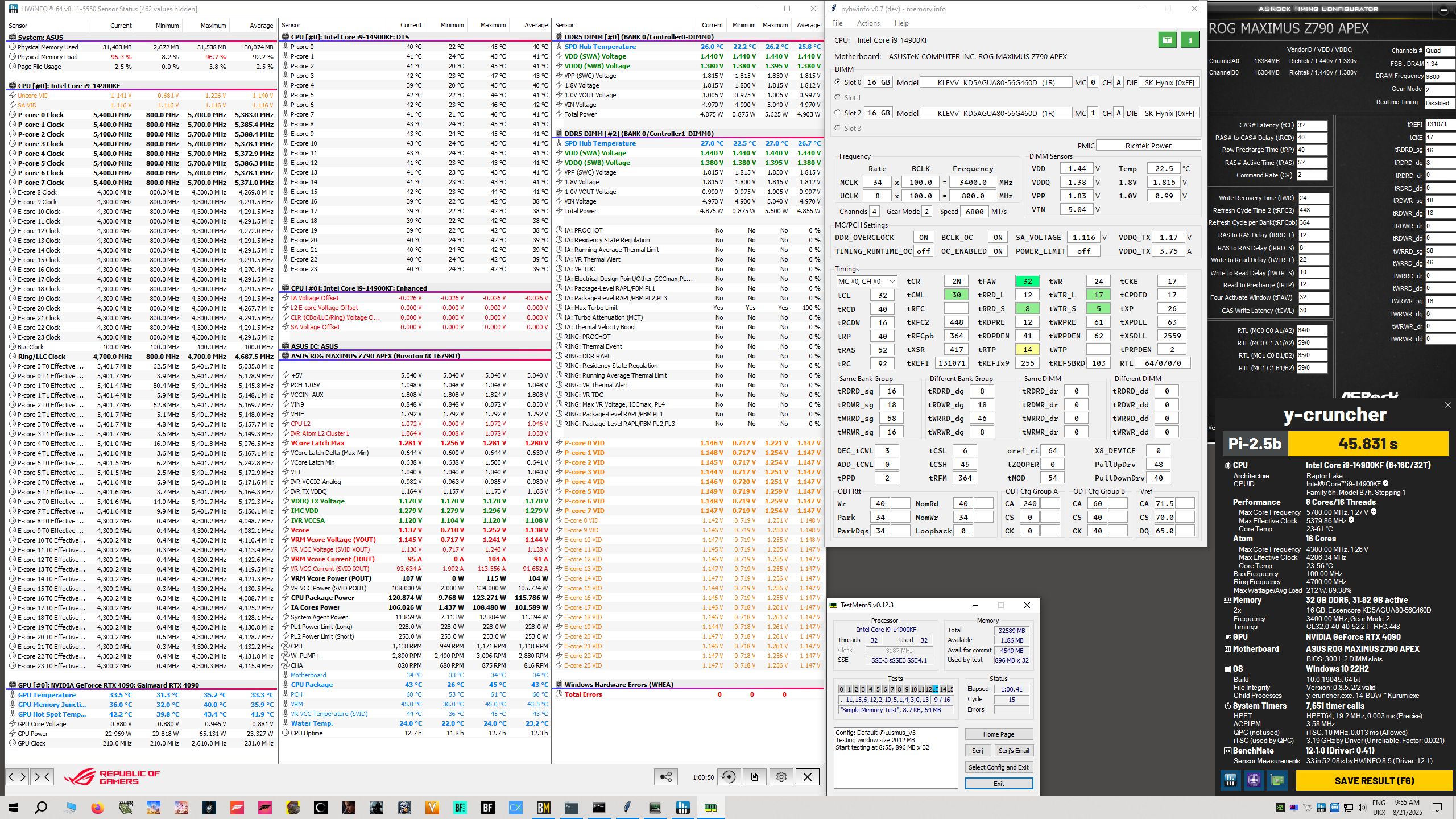Select the CPU Package Power row in HWiNFO

point(415,598)
